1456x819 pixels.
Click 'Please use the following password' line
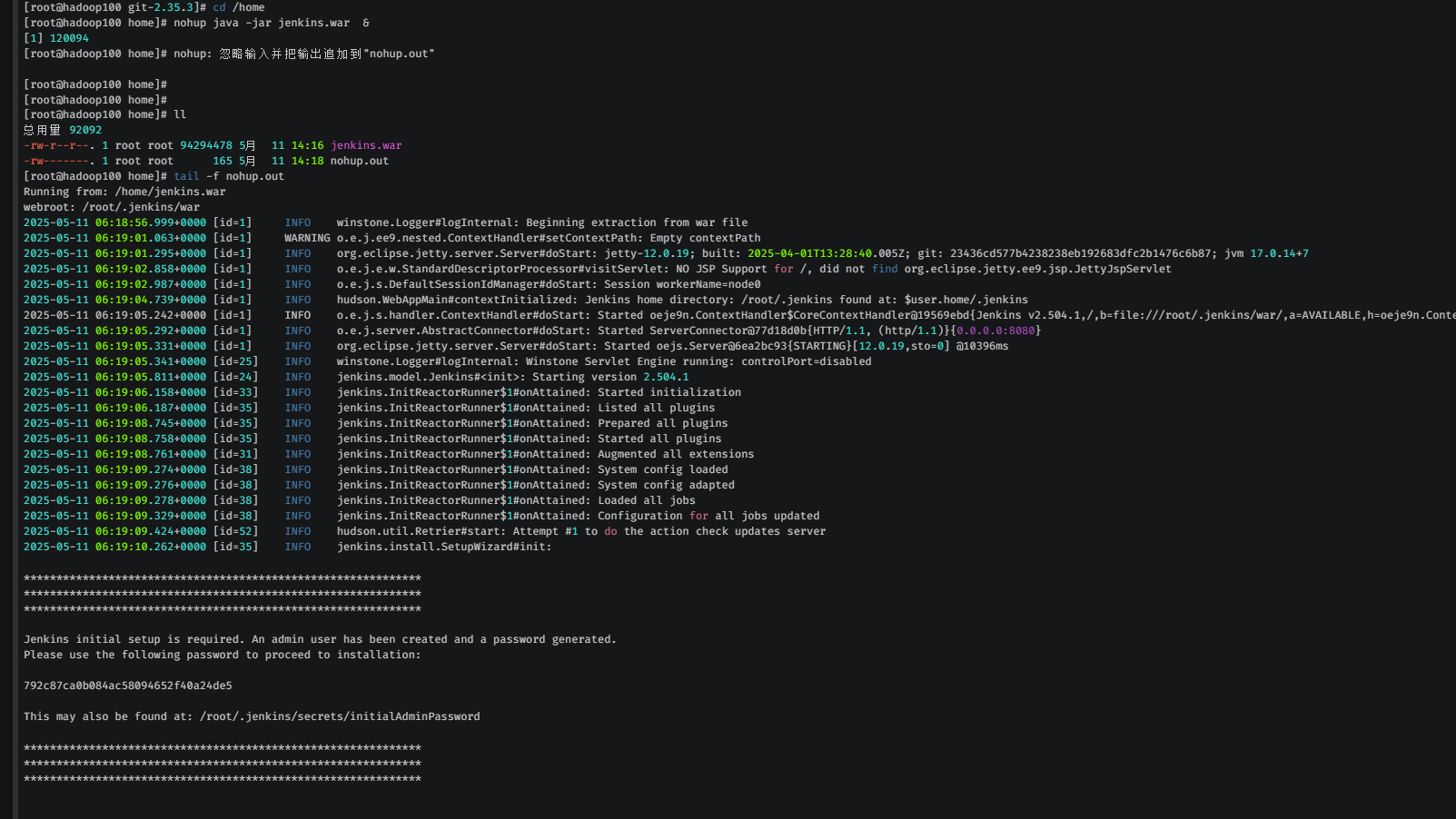coord(223,655)
